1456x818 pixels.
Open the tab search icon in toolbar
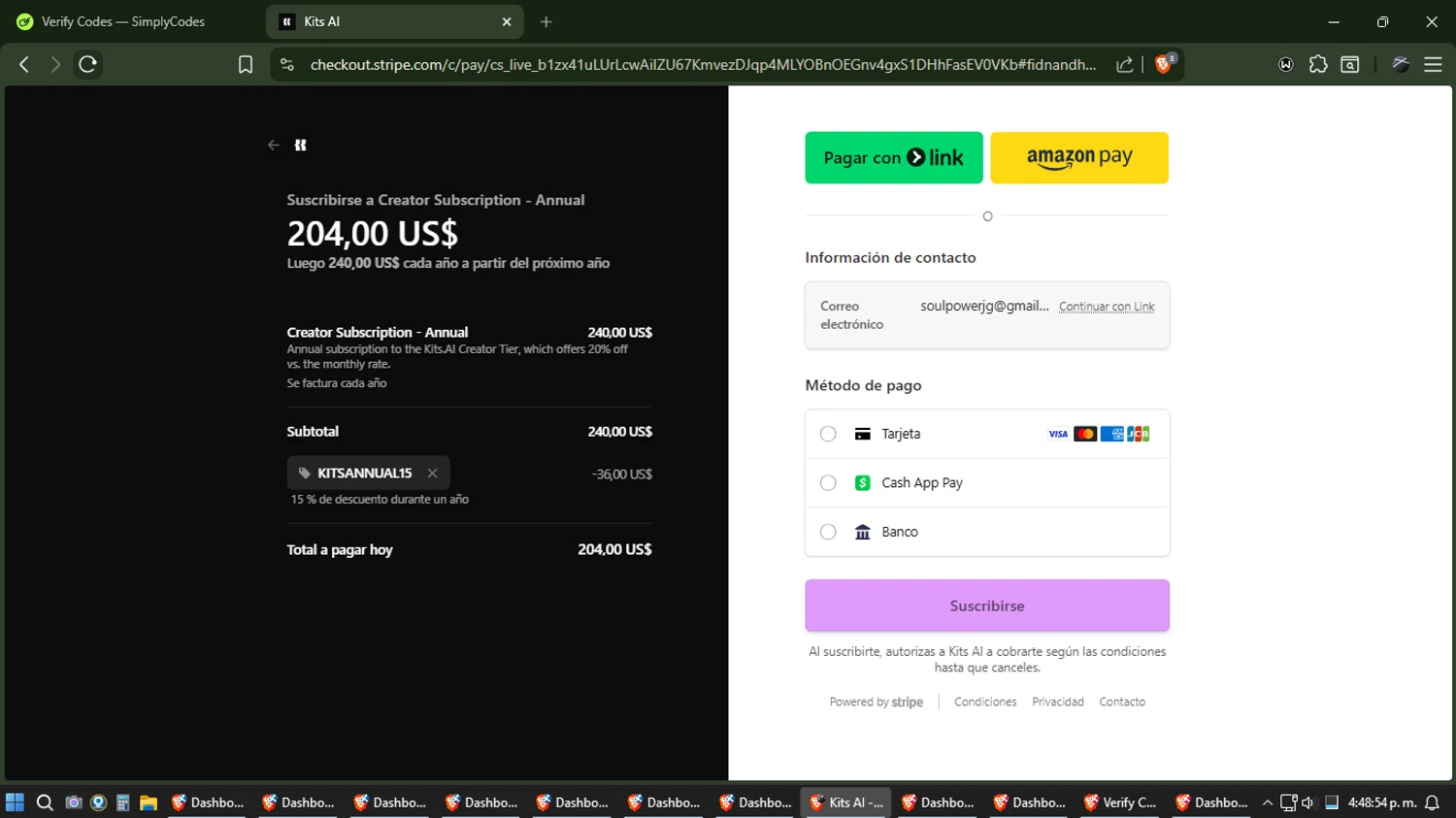pos(1350,64)
